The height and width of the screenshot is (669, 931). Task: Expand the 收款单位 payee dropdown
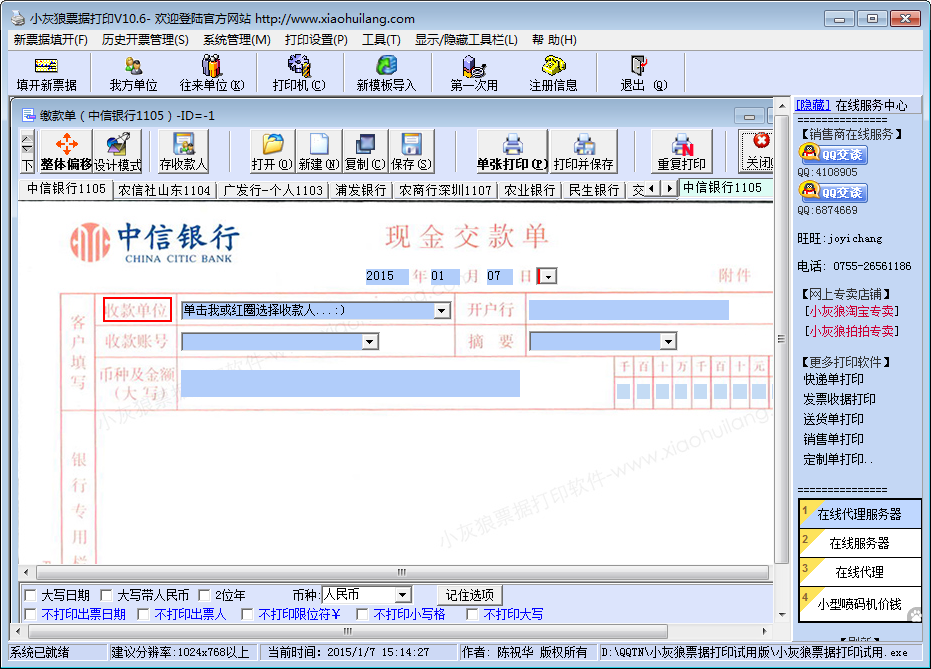(442, 311)
